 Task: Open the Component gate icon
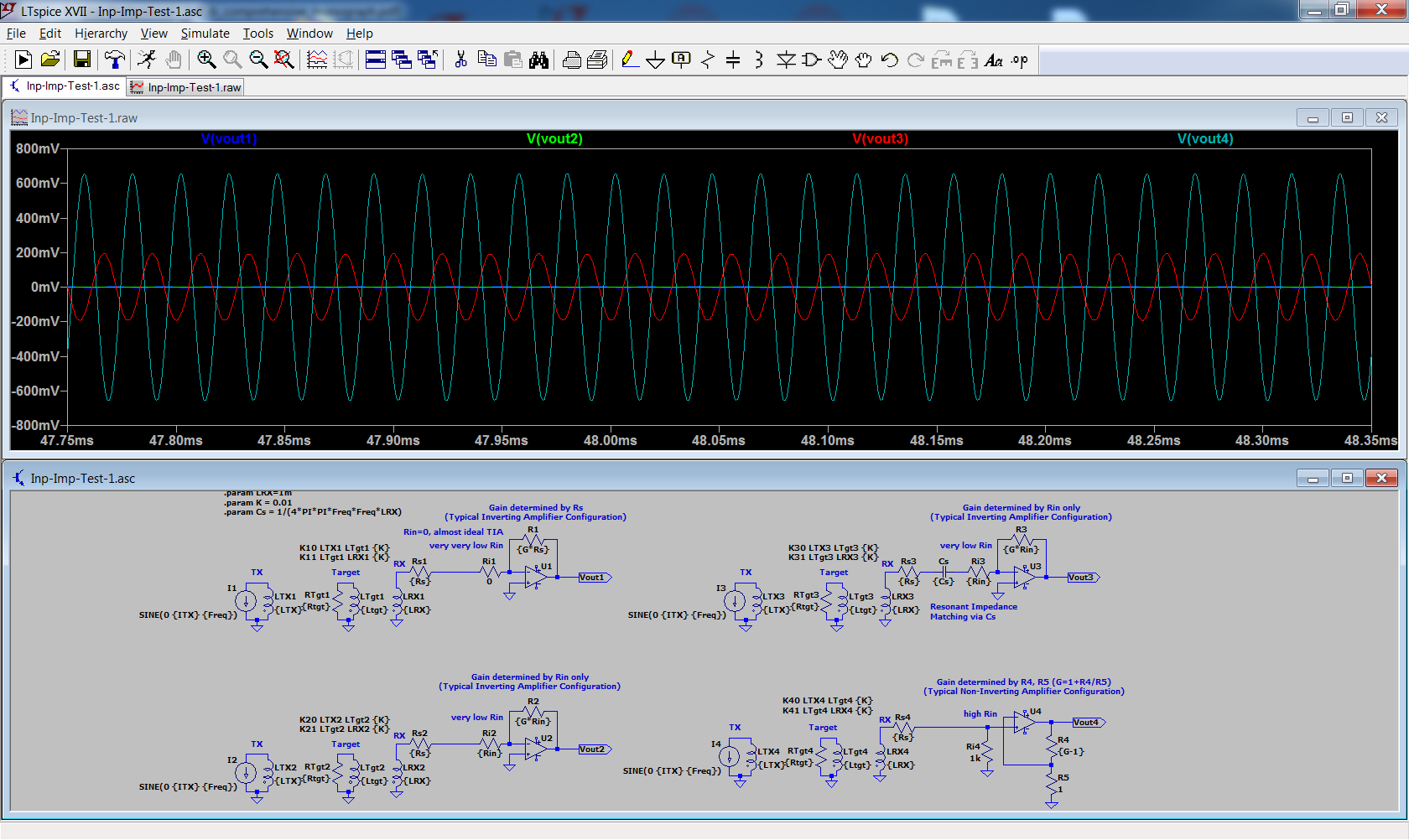point(811,60)
